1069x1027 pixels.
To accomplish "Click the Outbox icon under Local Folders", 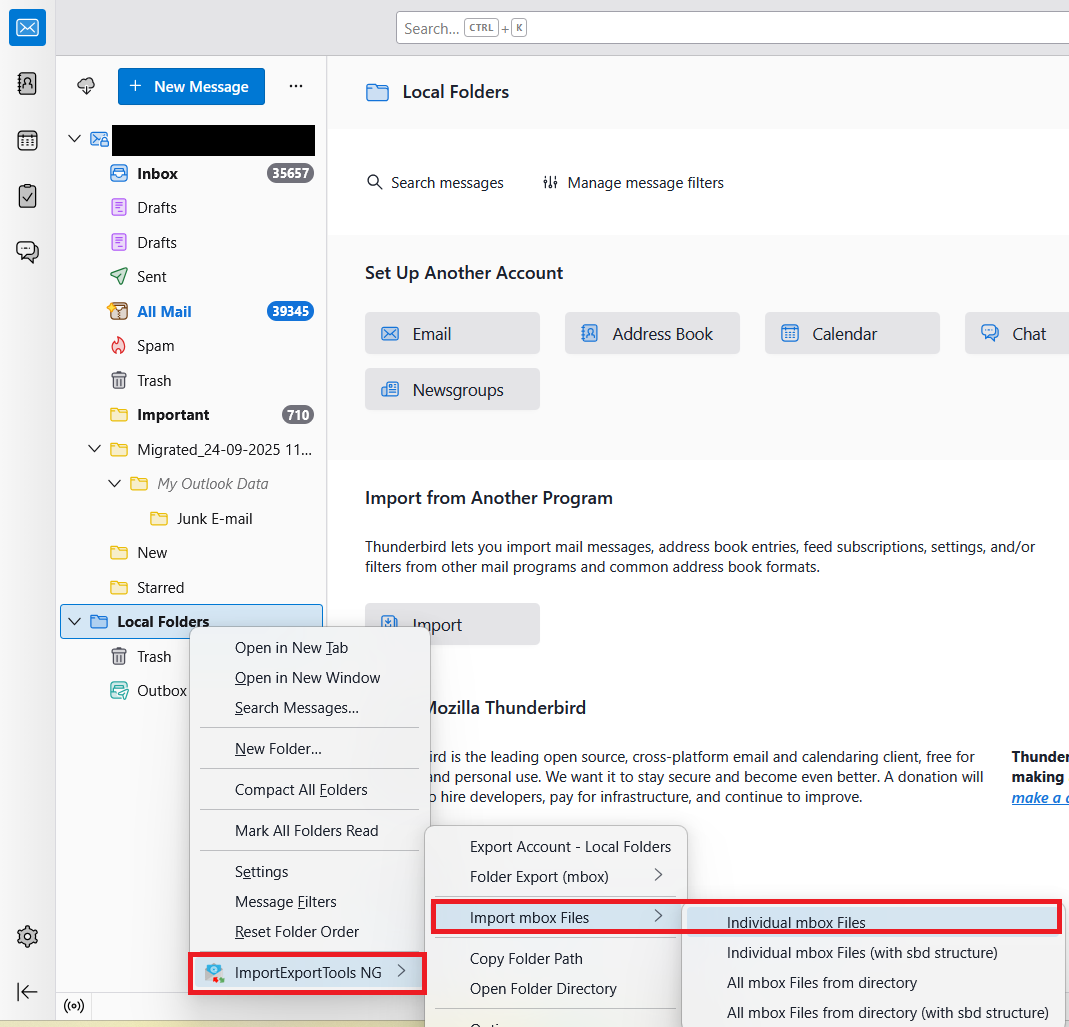I will [x=119, y=691].
